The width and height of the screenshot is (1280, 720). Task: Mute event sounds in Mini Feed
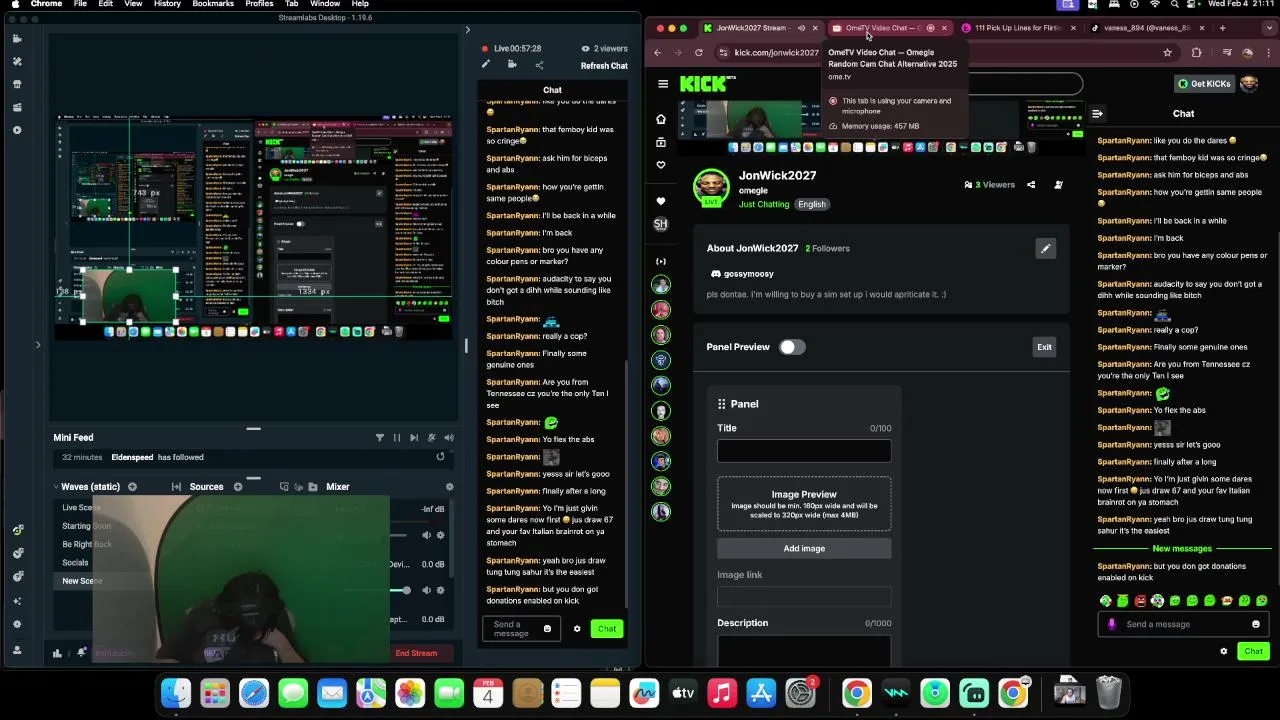click(x=448, y=438)
